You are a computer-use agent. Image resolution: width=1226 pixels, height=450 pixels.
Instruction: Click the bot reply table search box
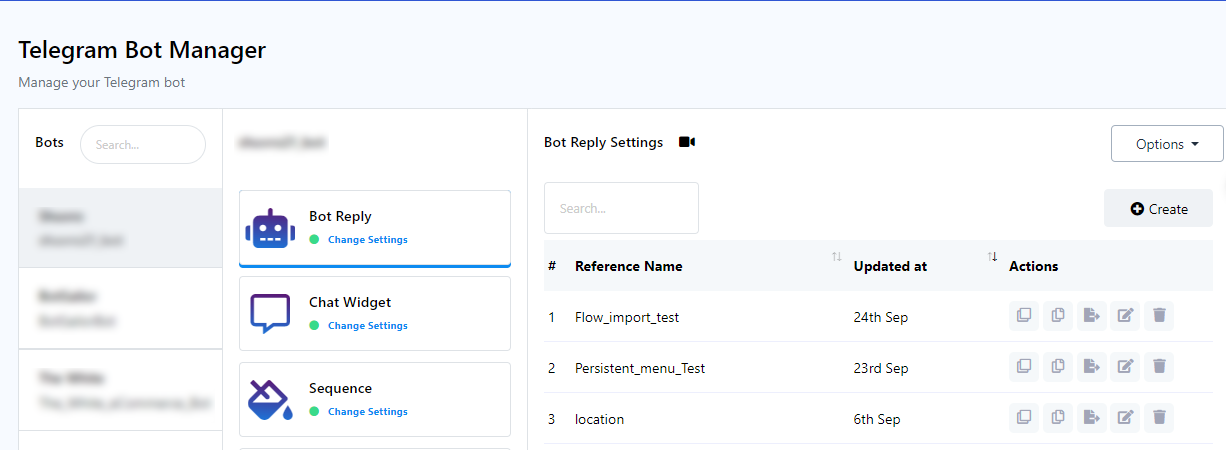[620, 208]
